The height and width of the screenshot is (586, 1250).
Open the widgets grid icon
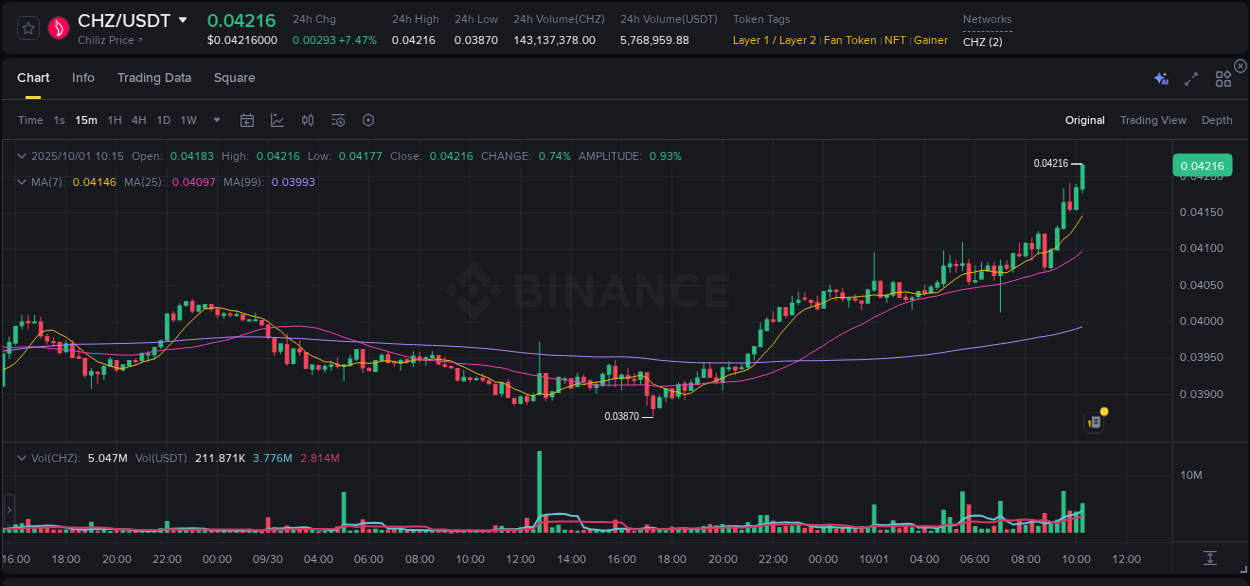1223,78
